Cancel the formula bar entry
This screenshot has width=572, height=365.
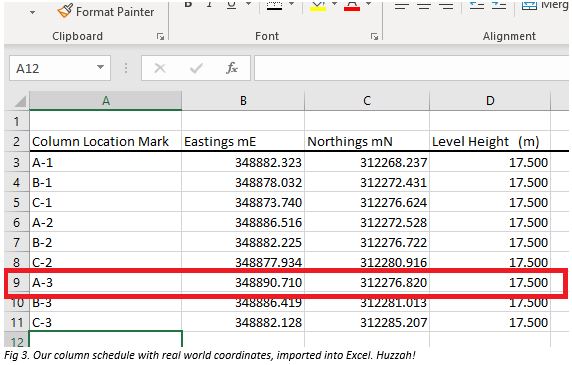(x=160, y=68)
